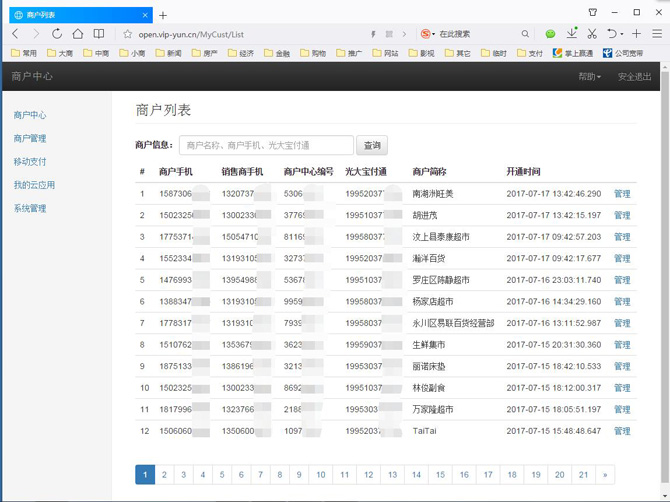This screenshot has height=502, width=670.
Task: Select 商户管理 in the left sidebar
Action: click(x=30, y=138)
